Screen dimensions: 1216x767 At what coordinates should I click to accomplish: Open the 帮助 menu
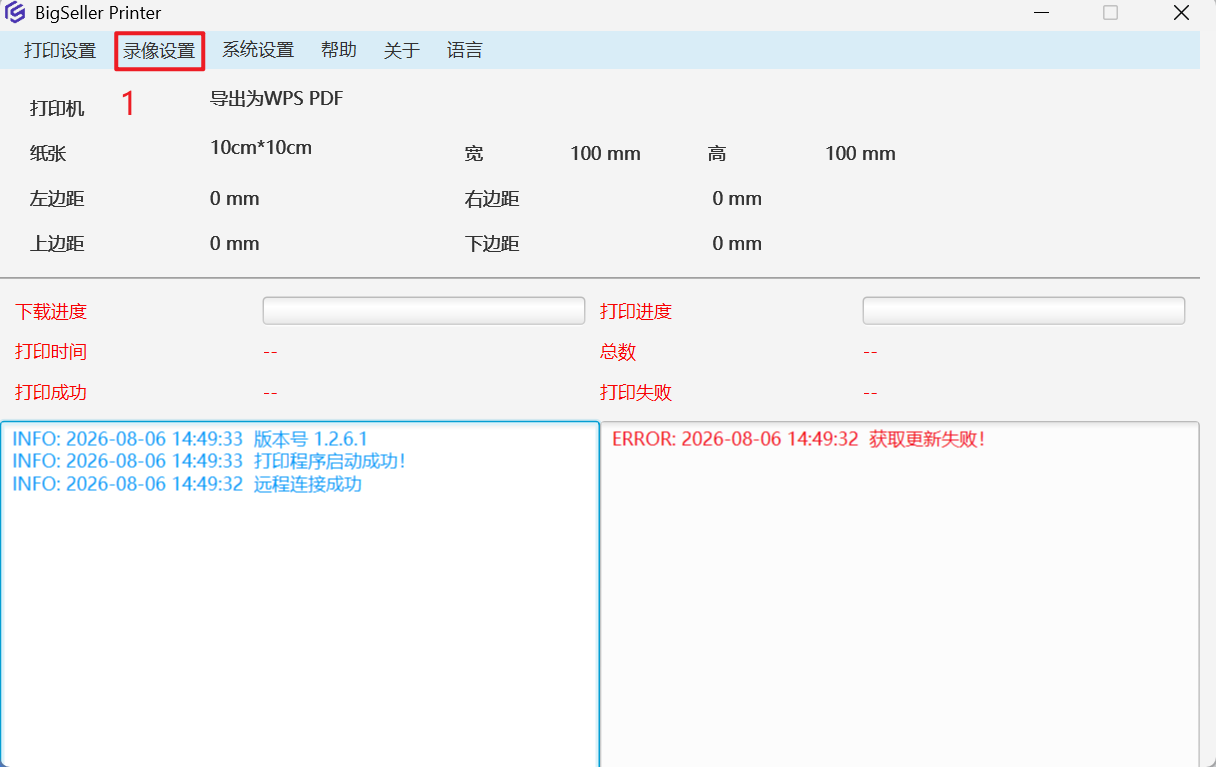pos(339,50)
